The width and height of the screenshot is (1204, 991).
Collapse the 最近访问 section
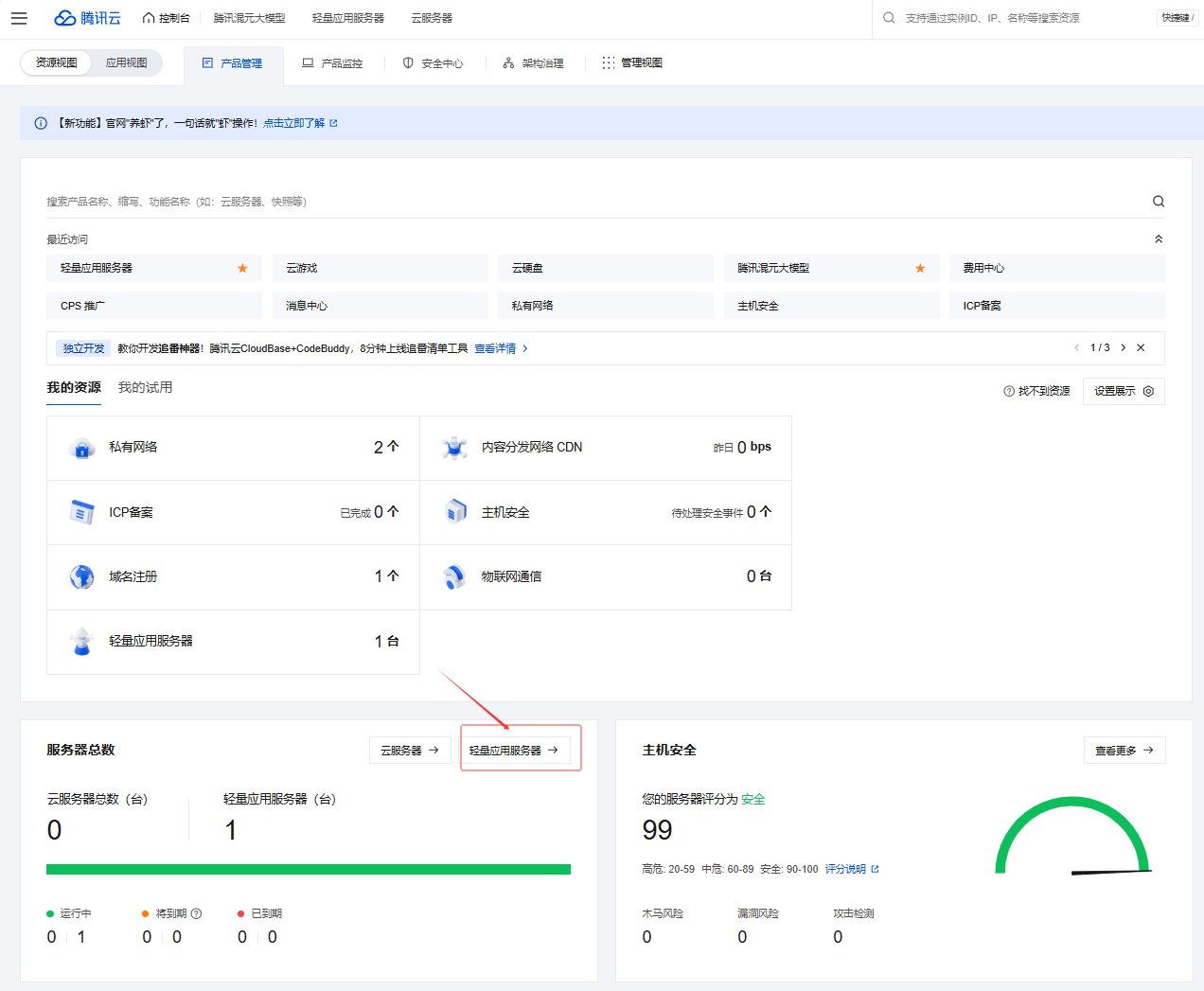tap(1159, 239)
